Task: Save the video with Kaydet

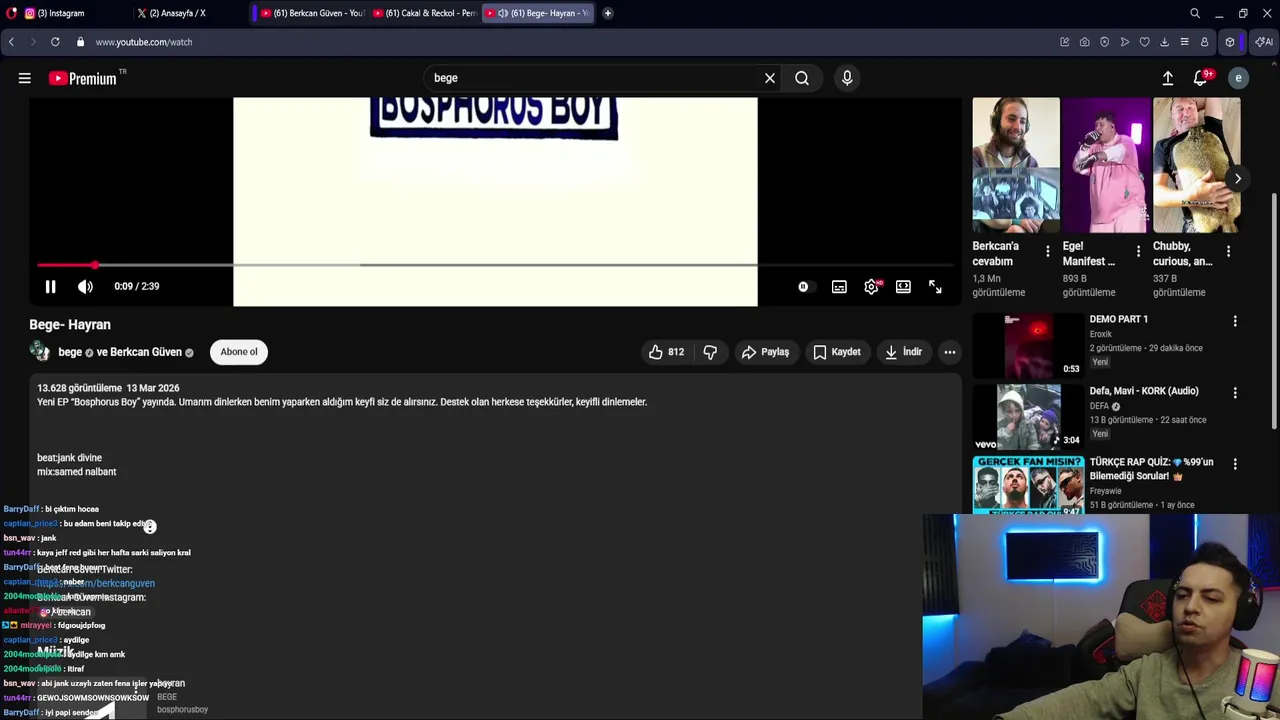Action: click(x=837, y=352)
